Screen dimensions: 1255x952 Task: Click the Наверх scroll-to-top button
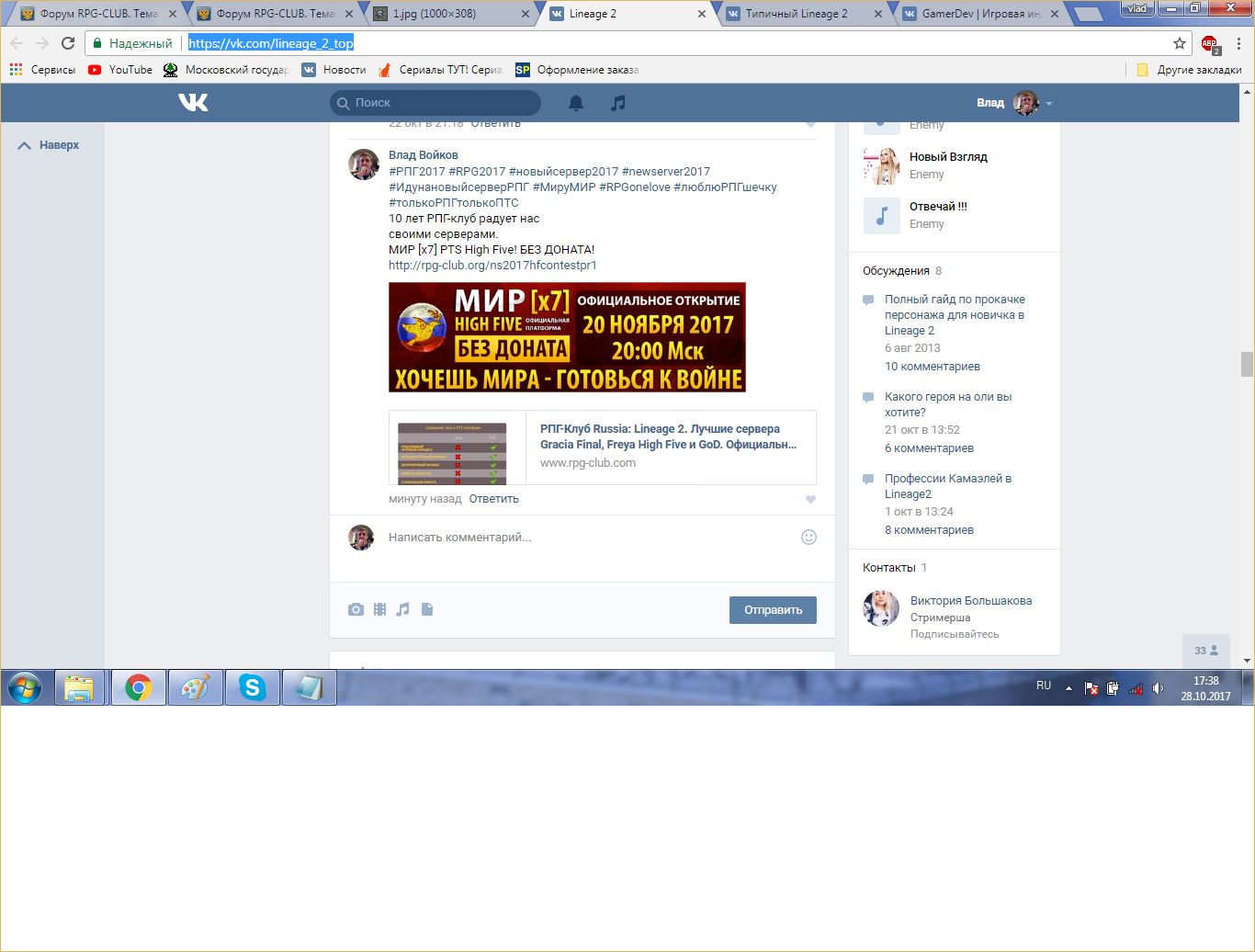[x=50, y=145]
